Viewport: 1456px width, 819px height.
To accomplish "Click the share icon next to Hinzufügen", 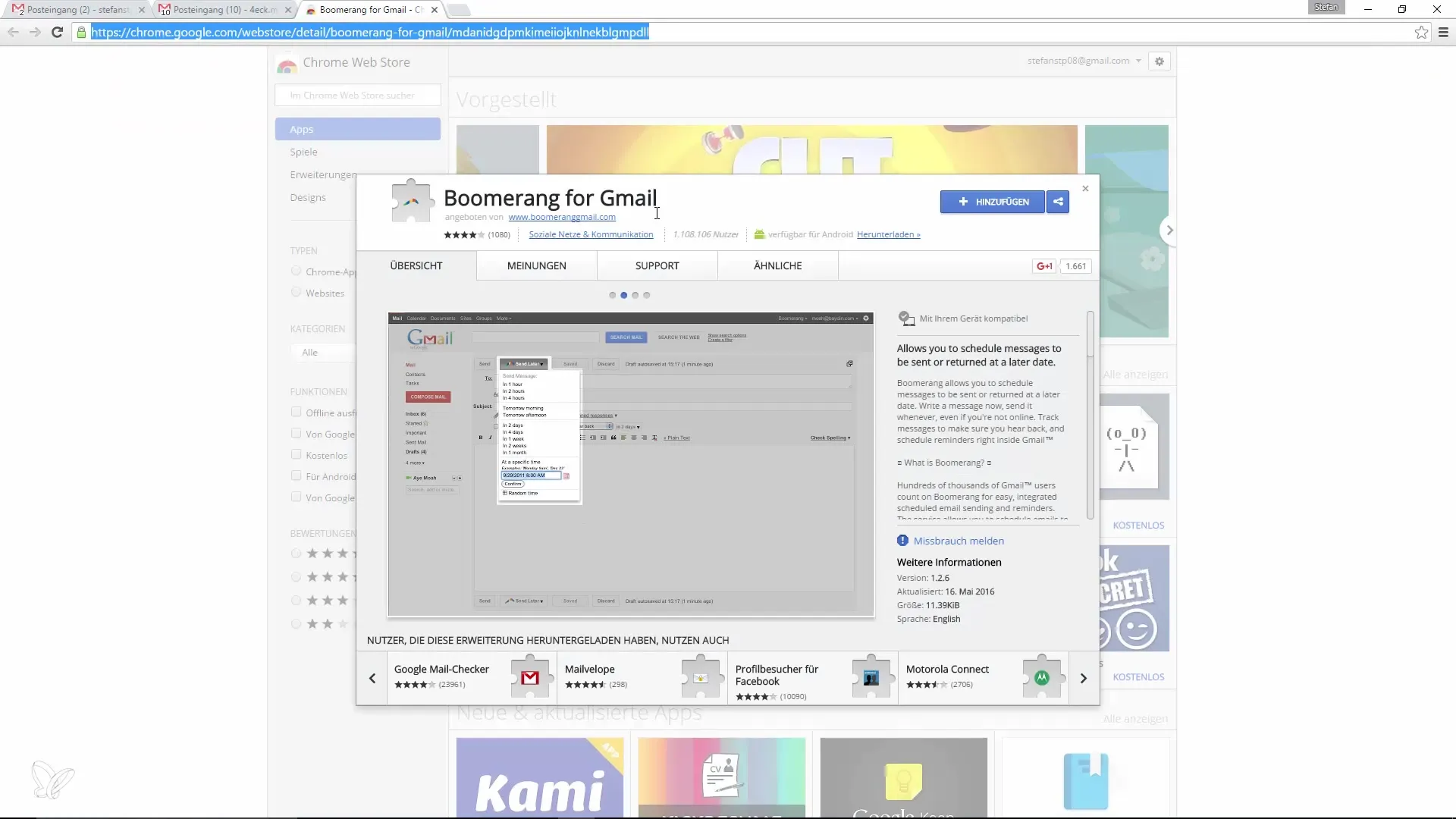I will [x=1058, y=202].
